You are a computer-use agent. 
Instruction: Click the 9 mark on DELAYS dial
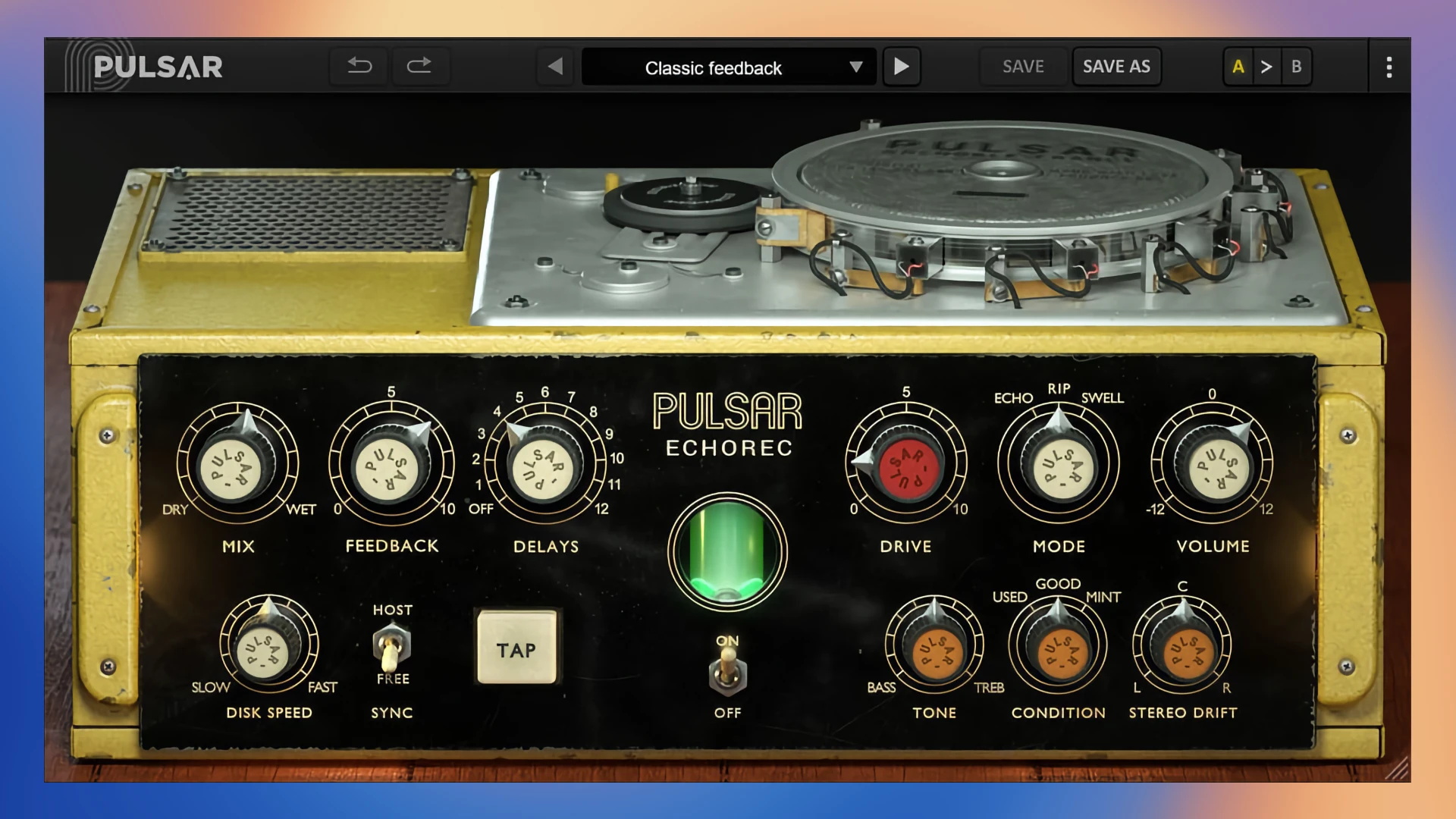609,434
